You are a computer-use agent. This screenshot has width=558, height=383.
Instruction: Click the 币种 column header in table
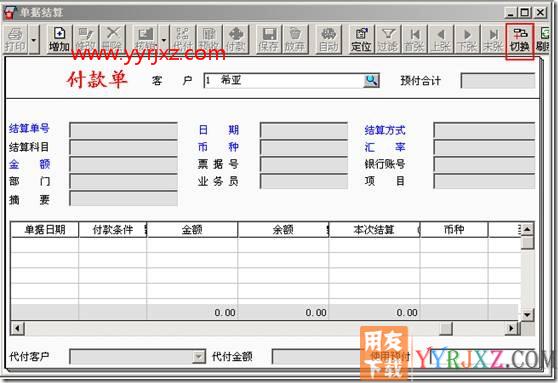pos(454,230)
